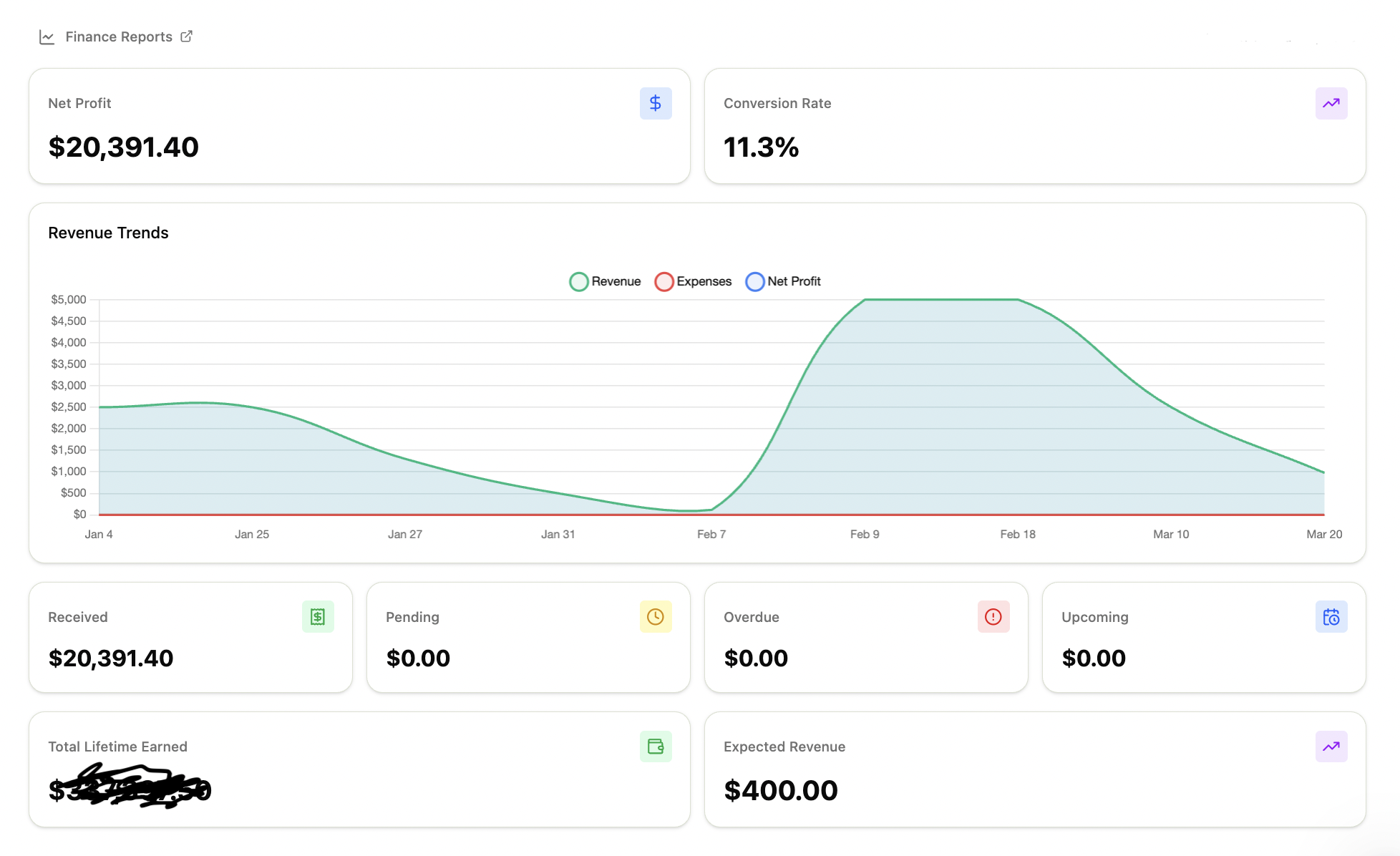Image resolution: width=1400 pixels, height=856 pixels.
Task: Toggle the Expenses series in legend
Action: [x=704, y=281]
